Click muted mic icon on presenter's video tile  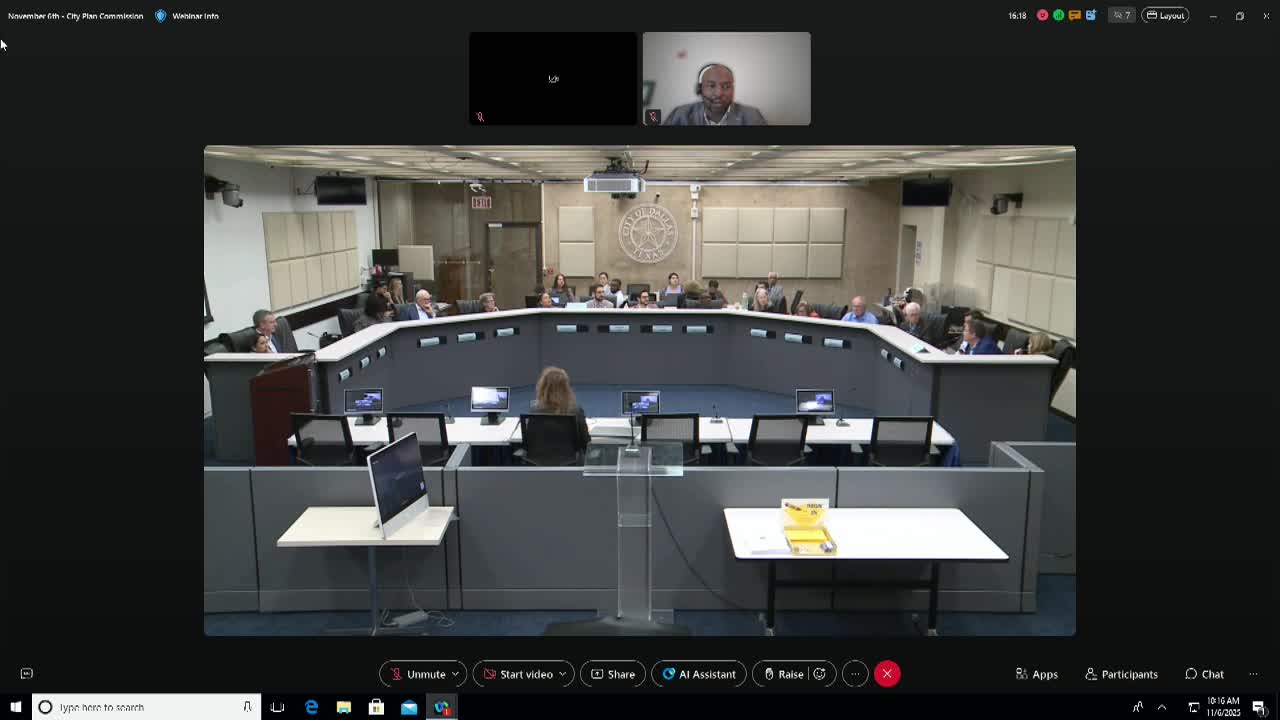(653, 116)
